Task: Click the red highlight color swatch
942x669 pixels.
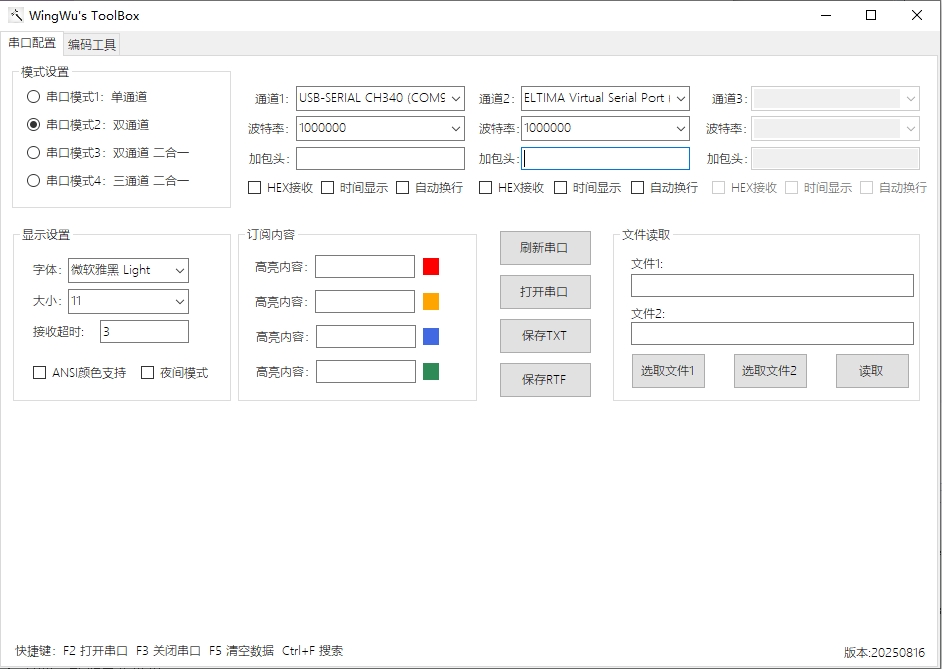Action: [x=431, y=266]
